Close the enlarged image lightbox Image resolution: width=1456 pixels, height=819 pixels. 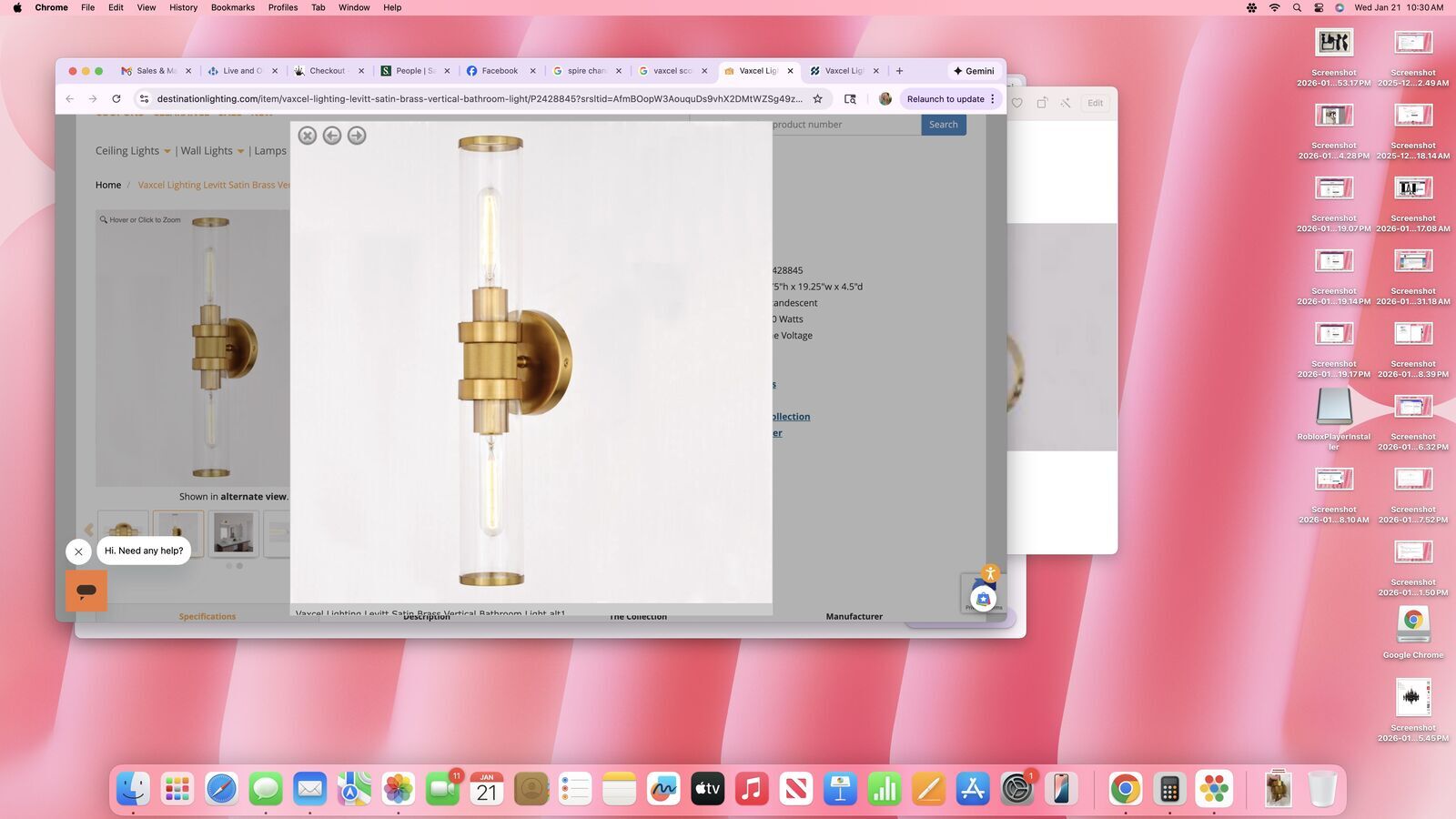click(308, 136)
